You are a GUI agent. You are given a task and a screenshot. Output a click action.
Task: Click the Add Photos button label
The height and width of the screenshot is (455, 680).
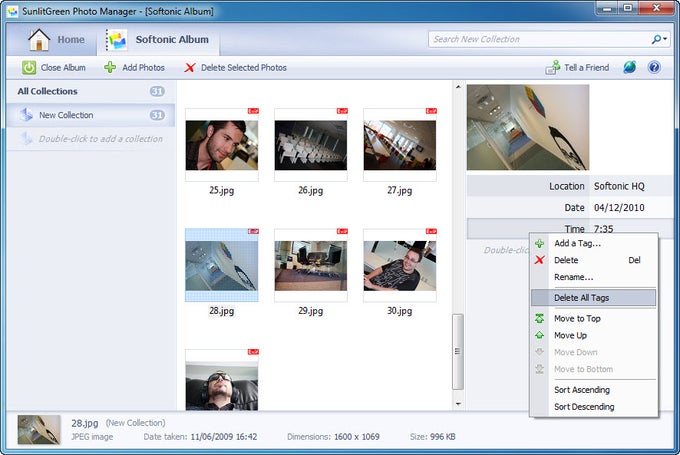point(144,68)
